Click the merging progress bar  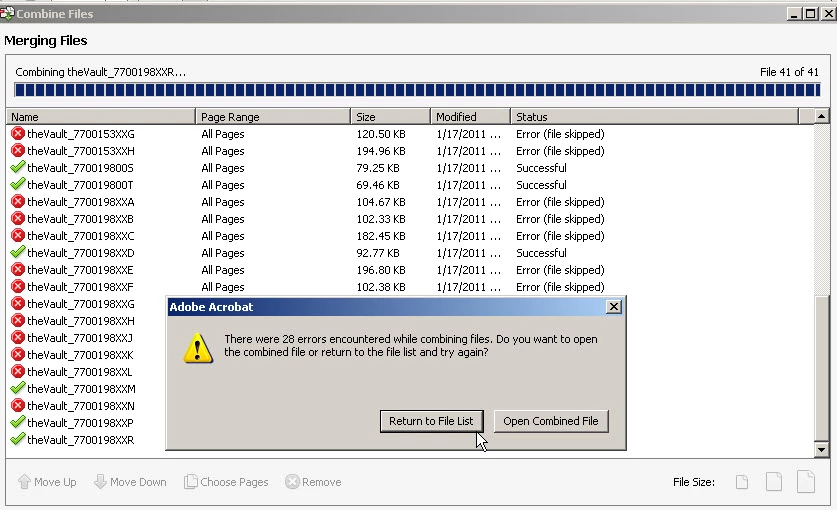[x=417, y=90]
